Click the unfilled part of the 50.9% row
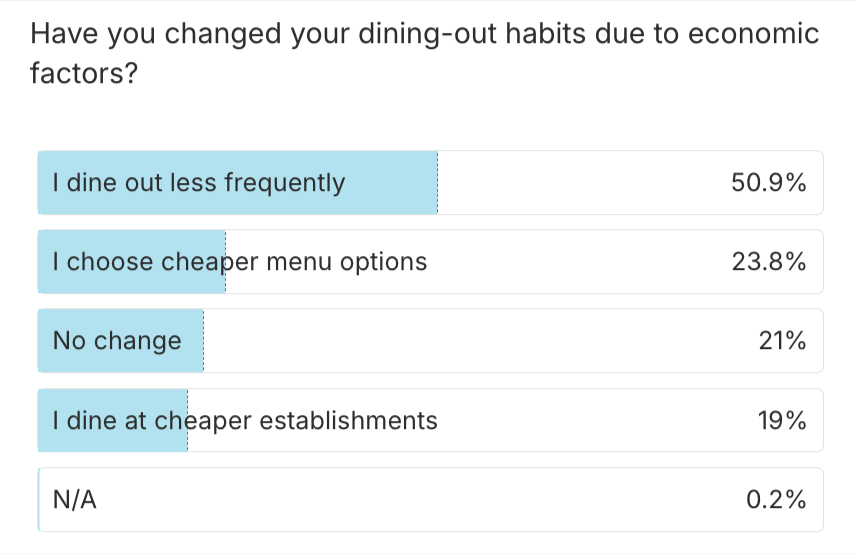The image size is (856, 557). coord(580,183)
